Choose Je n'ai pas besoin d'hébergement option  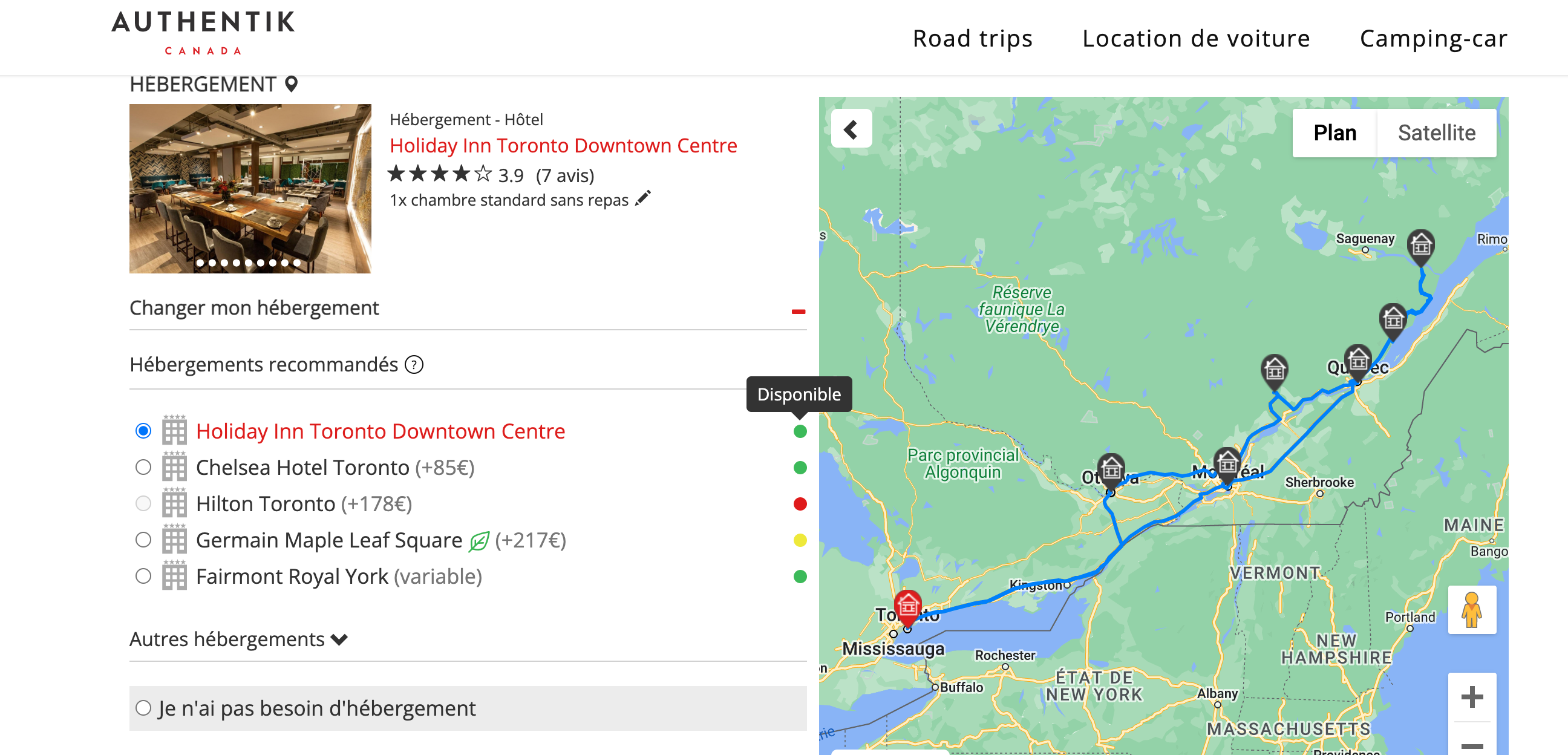(x=143, y=708)
